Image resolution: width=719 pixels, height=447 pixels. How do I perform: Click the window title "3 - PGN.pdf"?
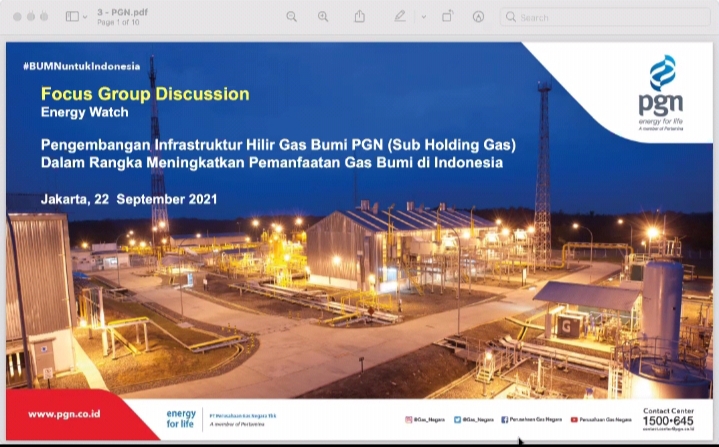pyautogui.click(x=122, y=12)
